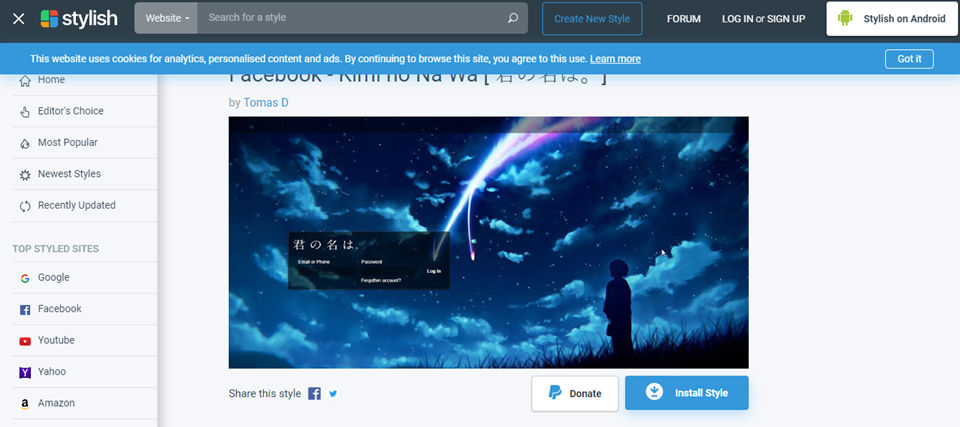Follow the Learn more cookie link

[615, 59]
